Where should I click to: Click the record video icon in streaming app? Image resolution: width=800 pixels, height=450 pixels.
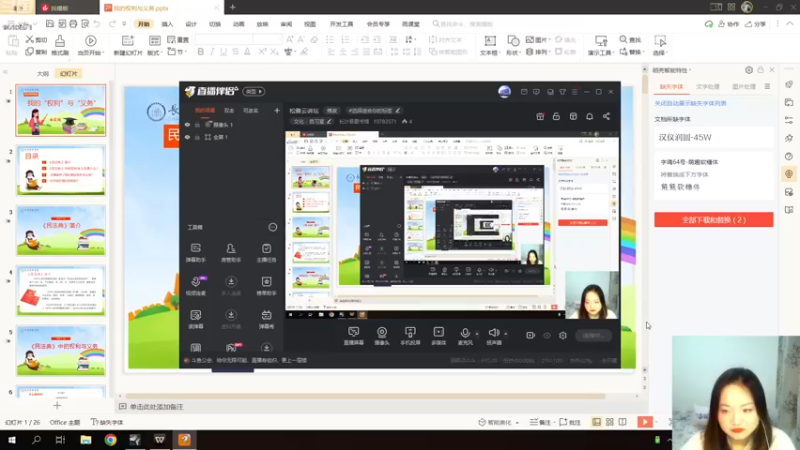pos(531,336)
